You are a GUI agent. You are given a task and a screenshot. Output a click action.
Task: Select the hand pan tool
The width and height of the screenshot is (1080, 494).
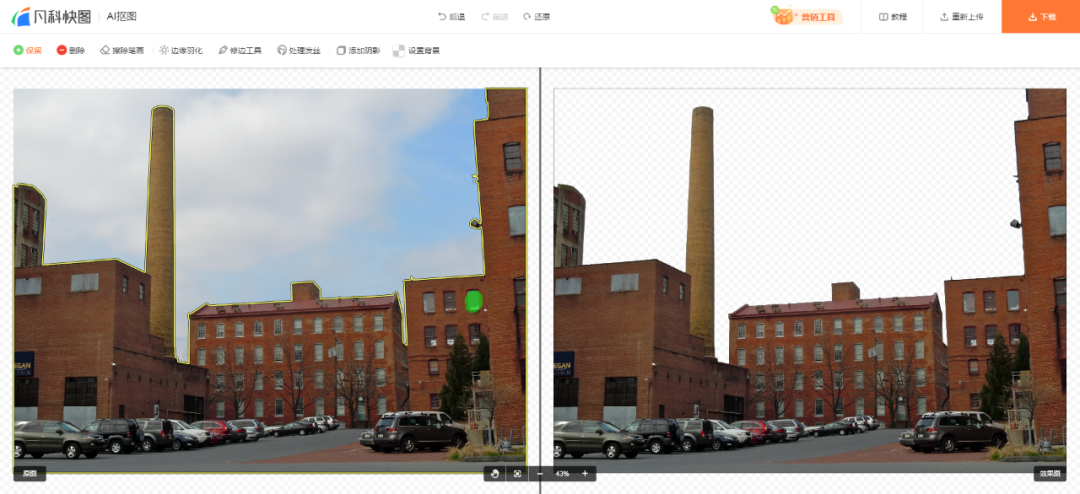[x=495, y=473]
